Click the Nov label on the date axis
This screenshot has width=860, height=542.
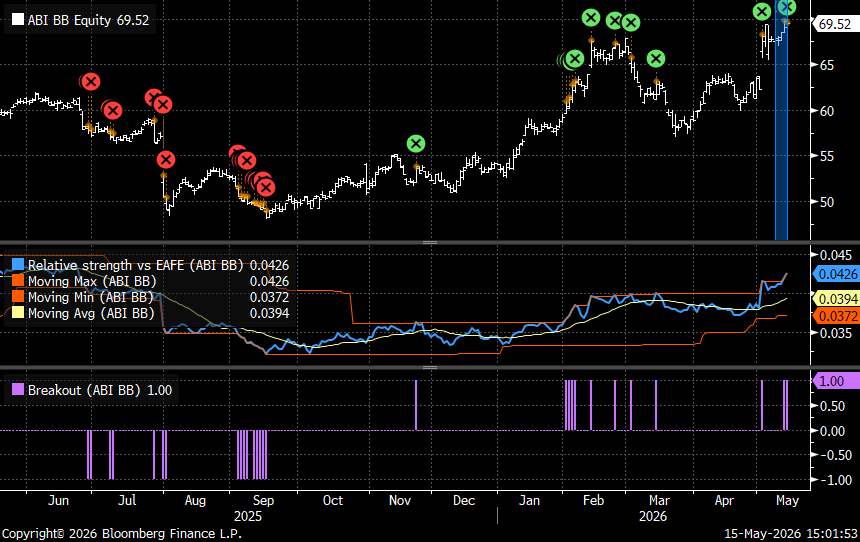pos(400,500)
